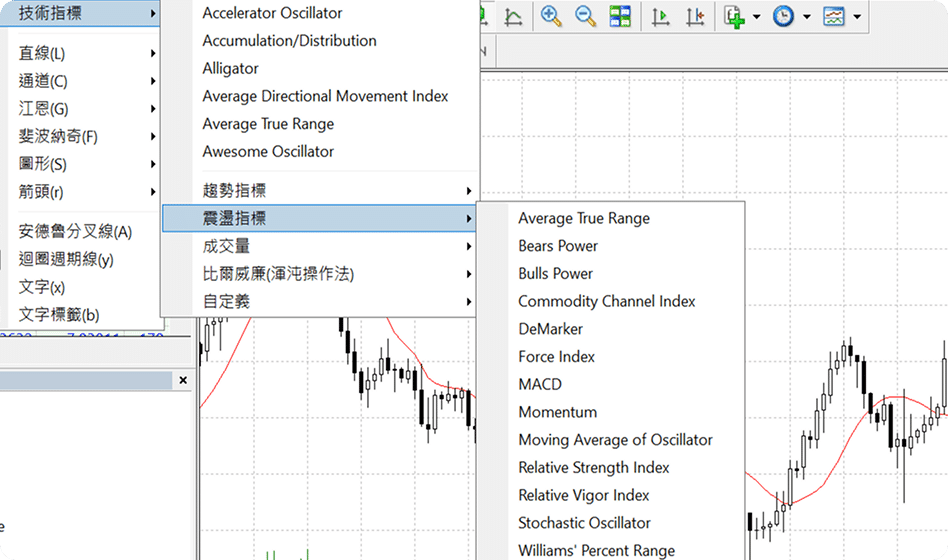Click the chart templates icon
The image size is (948, 560).
(x=834, y=16)
